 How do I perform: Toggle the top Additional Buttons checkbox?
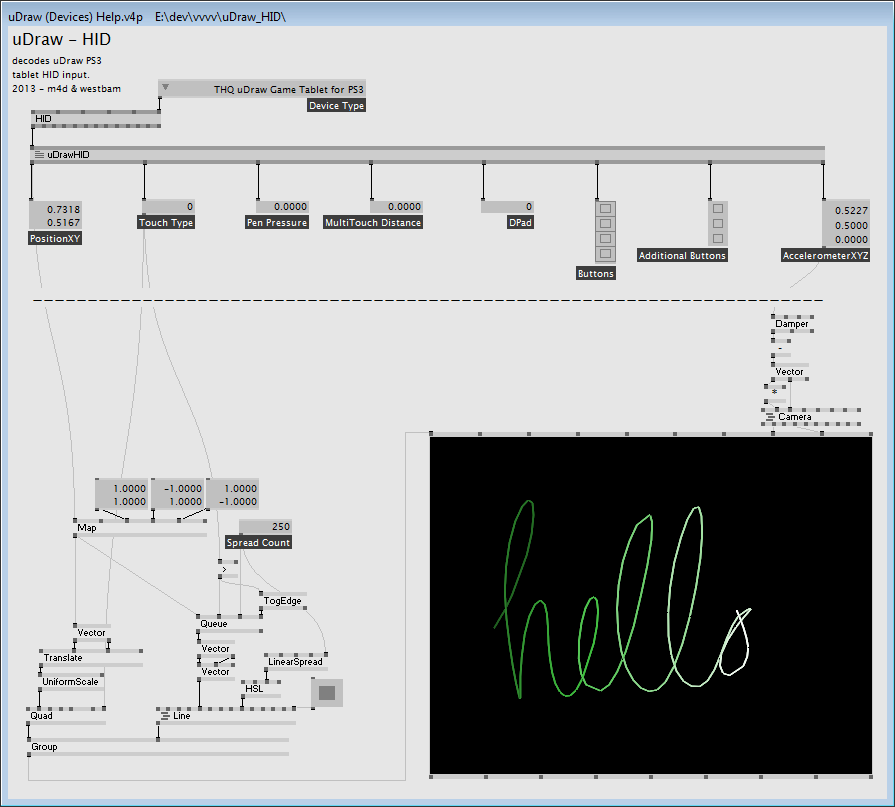[718, 209]
